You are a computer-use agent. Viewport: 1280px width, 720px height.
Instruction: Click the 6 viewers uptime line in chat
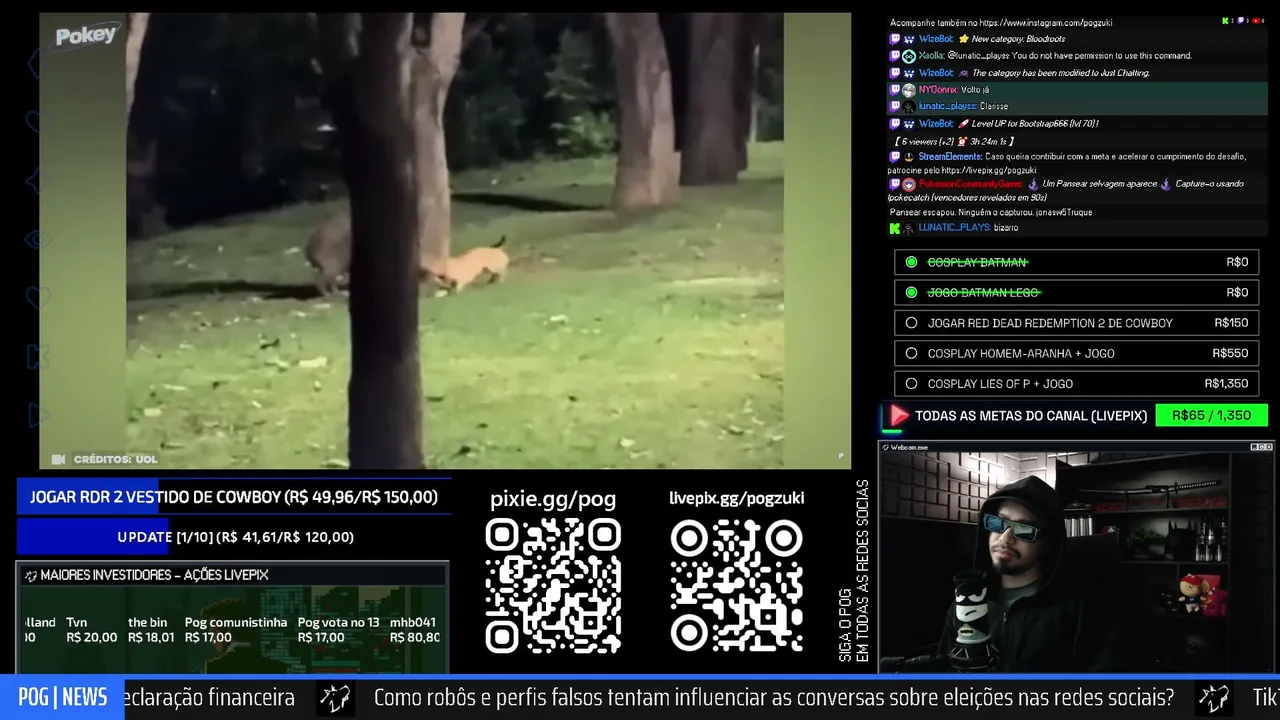(x=954, y=141)
